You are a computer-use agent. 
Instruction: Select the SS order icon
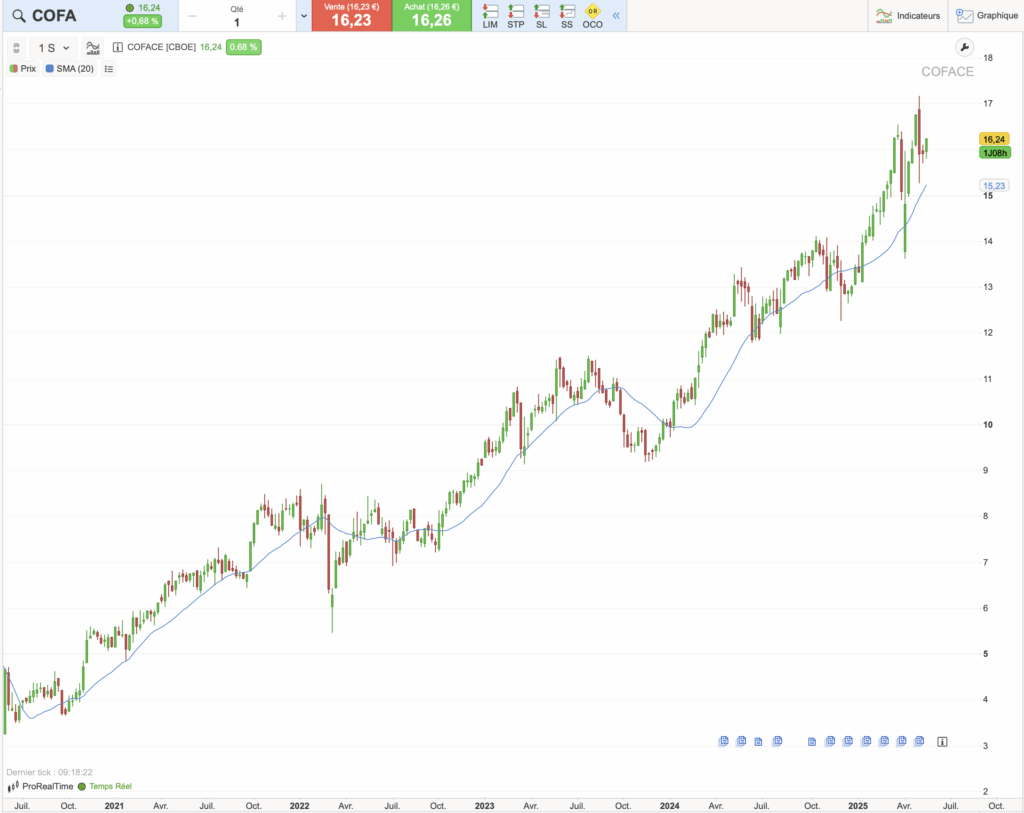[567, 16]
